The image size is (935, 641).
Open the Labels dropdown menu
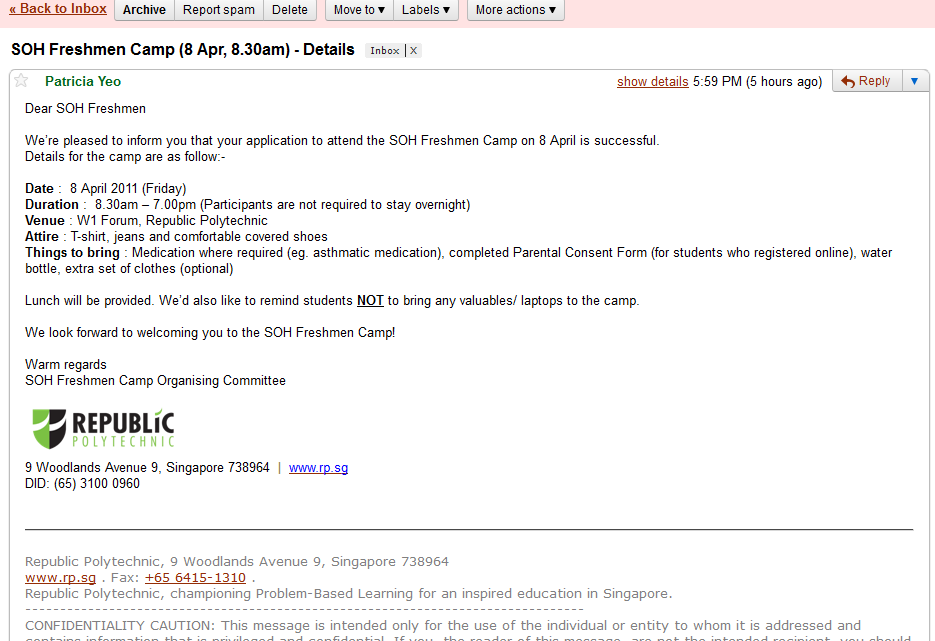tap(425, 10)
